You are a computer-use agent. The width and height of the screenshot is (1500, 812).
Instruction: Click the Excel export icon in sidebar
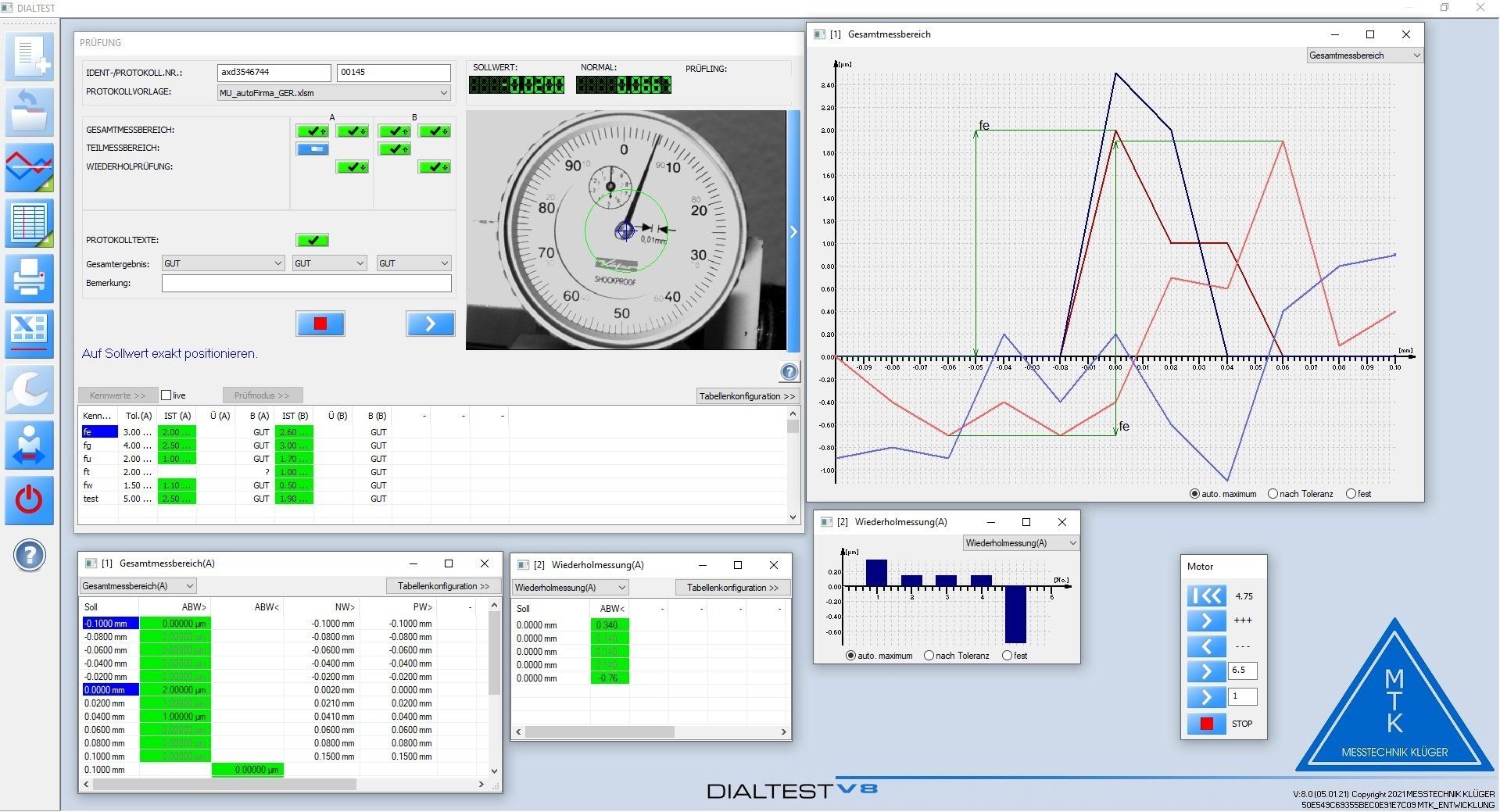click(30, 334)
